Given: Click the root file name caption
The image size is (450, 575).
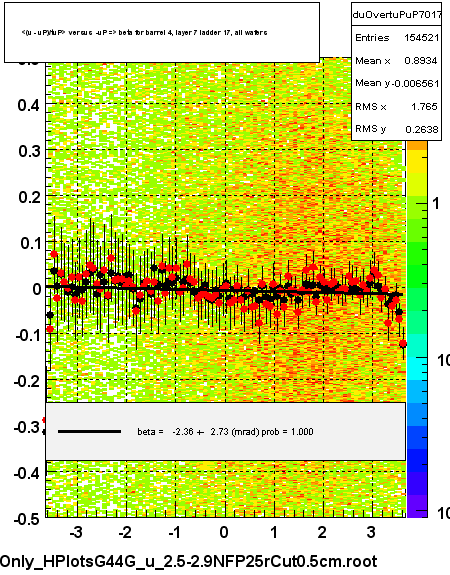Looking at the screenshot, I should [189, 561].
